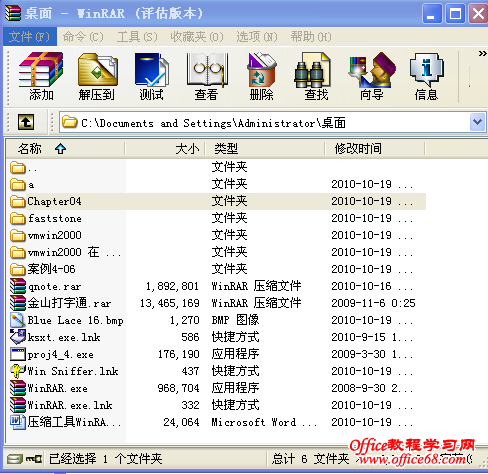This screenshot has width=488, height=474.
Task: Click the WinRAR title bar app icon
Action: click(13, 13)
